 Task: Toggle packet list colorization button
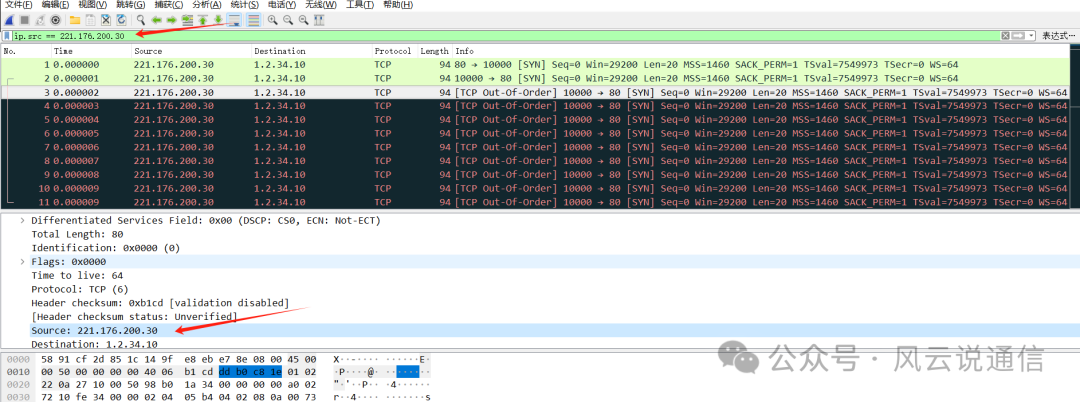coord(253,20)
